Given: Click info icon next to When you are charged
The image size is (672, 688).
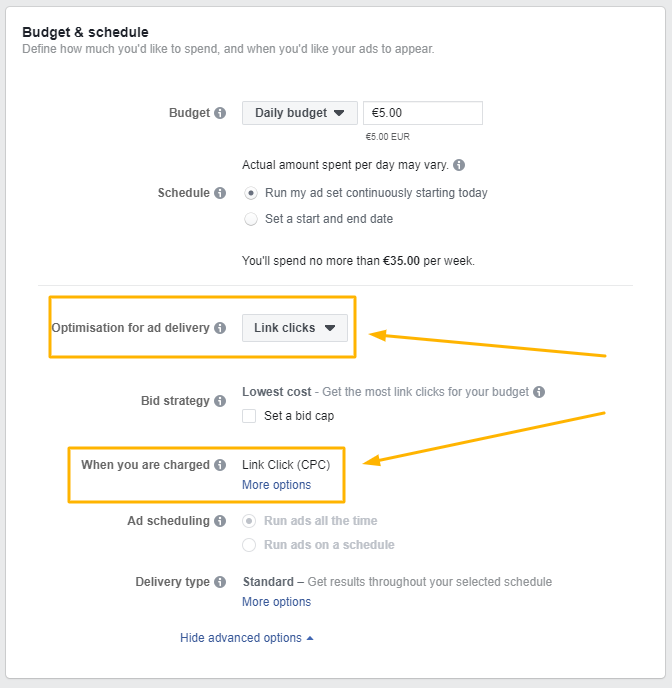Looking at the screenshot, I should (220, 465).
